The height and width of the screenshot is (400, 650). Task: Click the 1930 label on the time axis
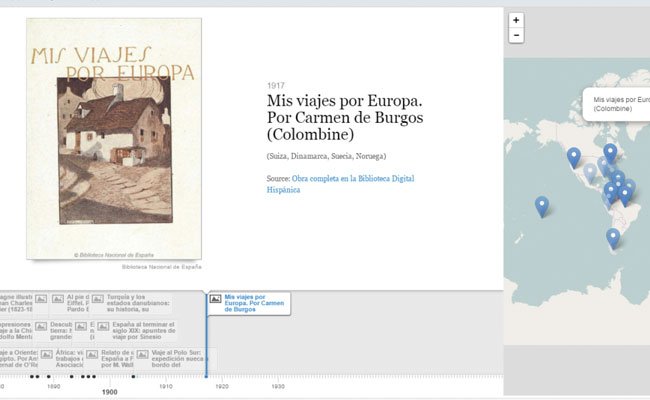pos(278,386)
